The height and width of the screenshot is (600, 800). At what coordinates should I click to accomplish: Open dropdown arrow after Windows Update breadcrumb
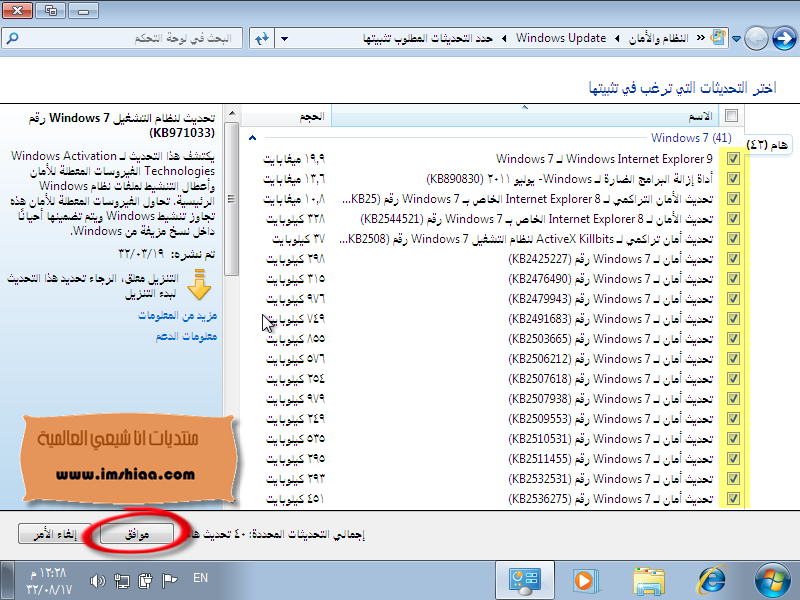point(504,38)
